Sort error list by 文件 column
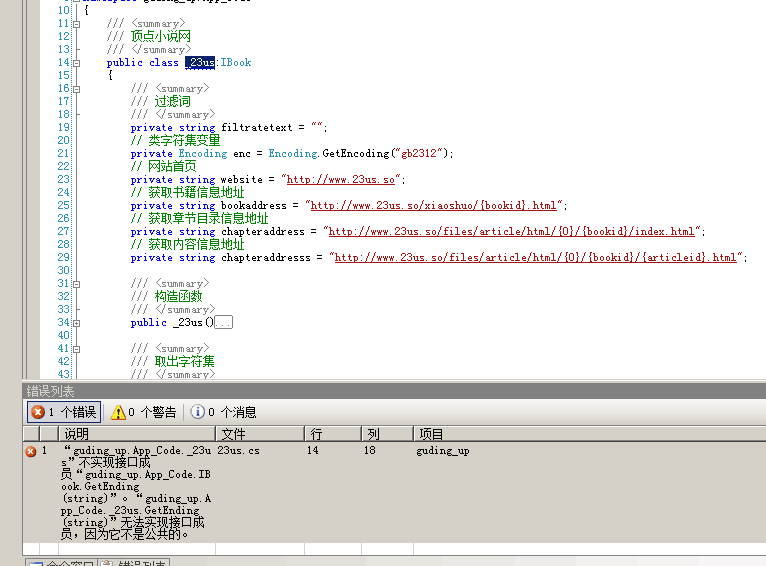The width and height of the screenshot is (766, 566). 260,434
